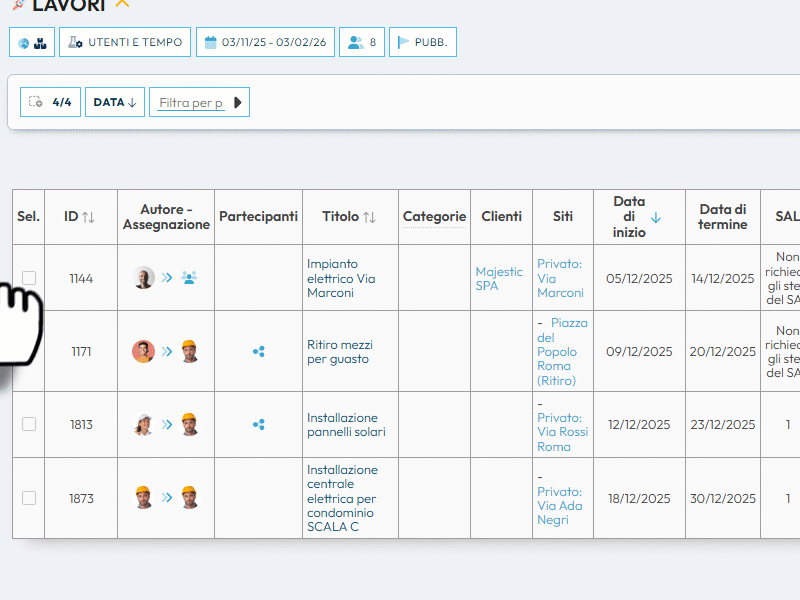
Task: Focus the Filtra per p input field
Action: [191, 102]
